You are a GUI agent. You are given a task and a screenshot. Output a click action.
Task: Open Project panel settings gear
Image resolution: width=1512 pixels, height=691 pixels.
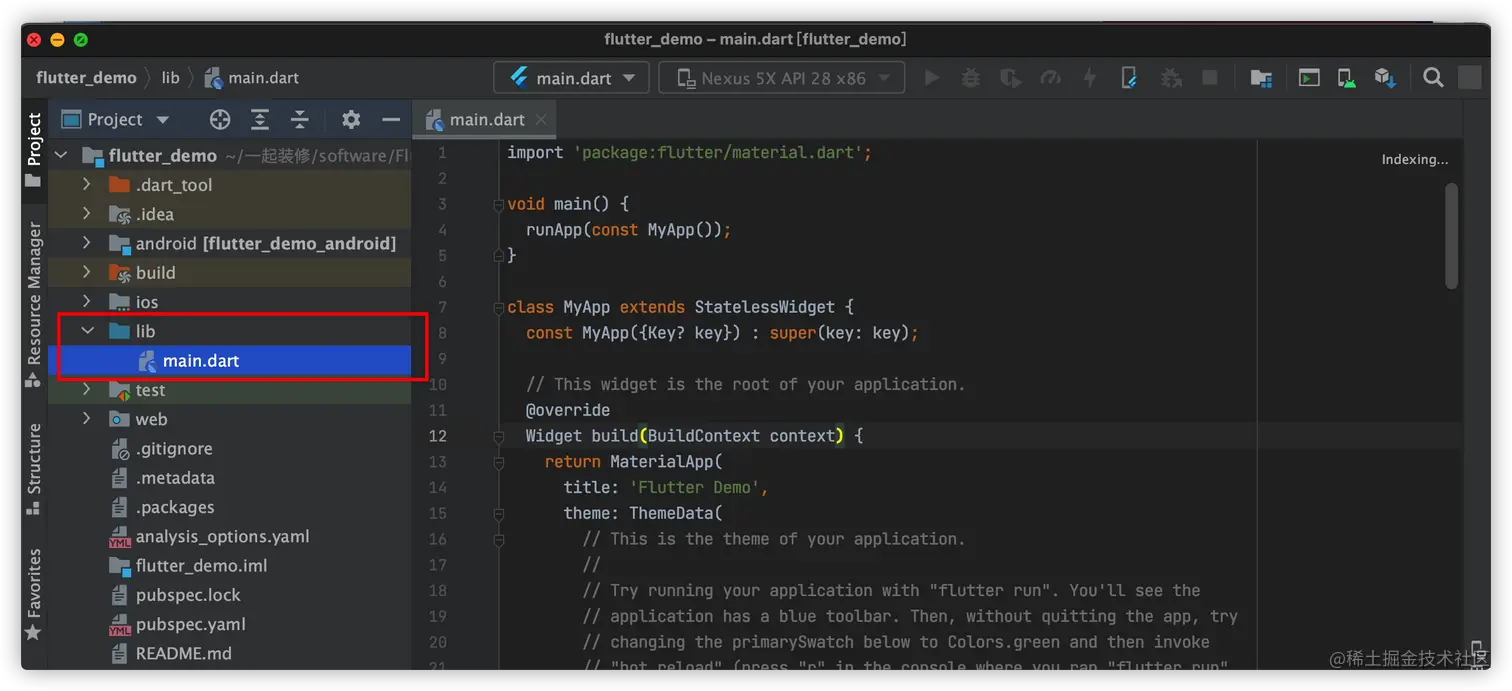(351, 120)
